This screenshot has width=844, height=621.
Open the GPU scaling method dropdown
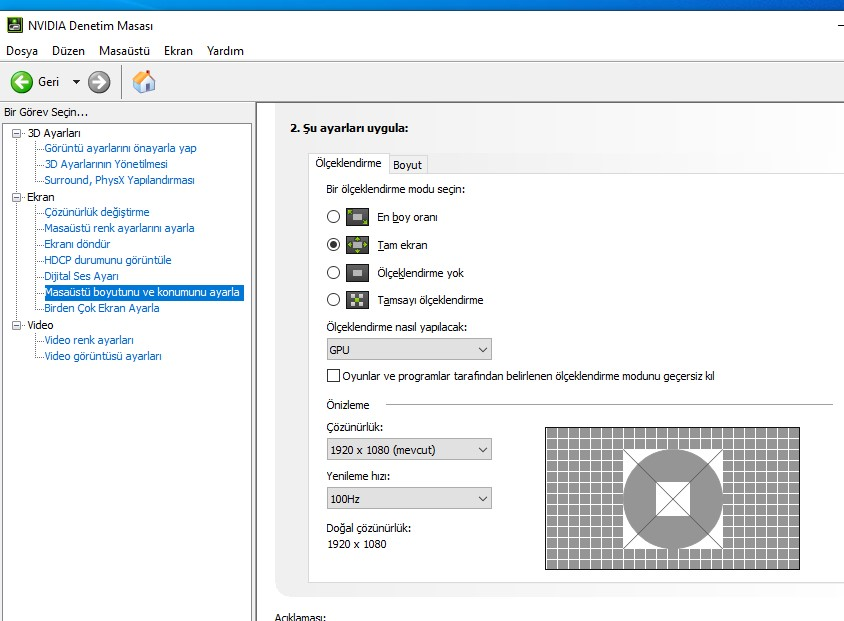(x=409, y=350)
